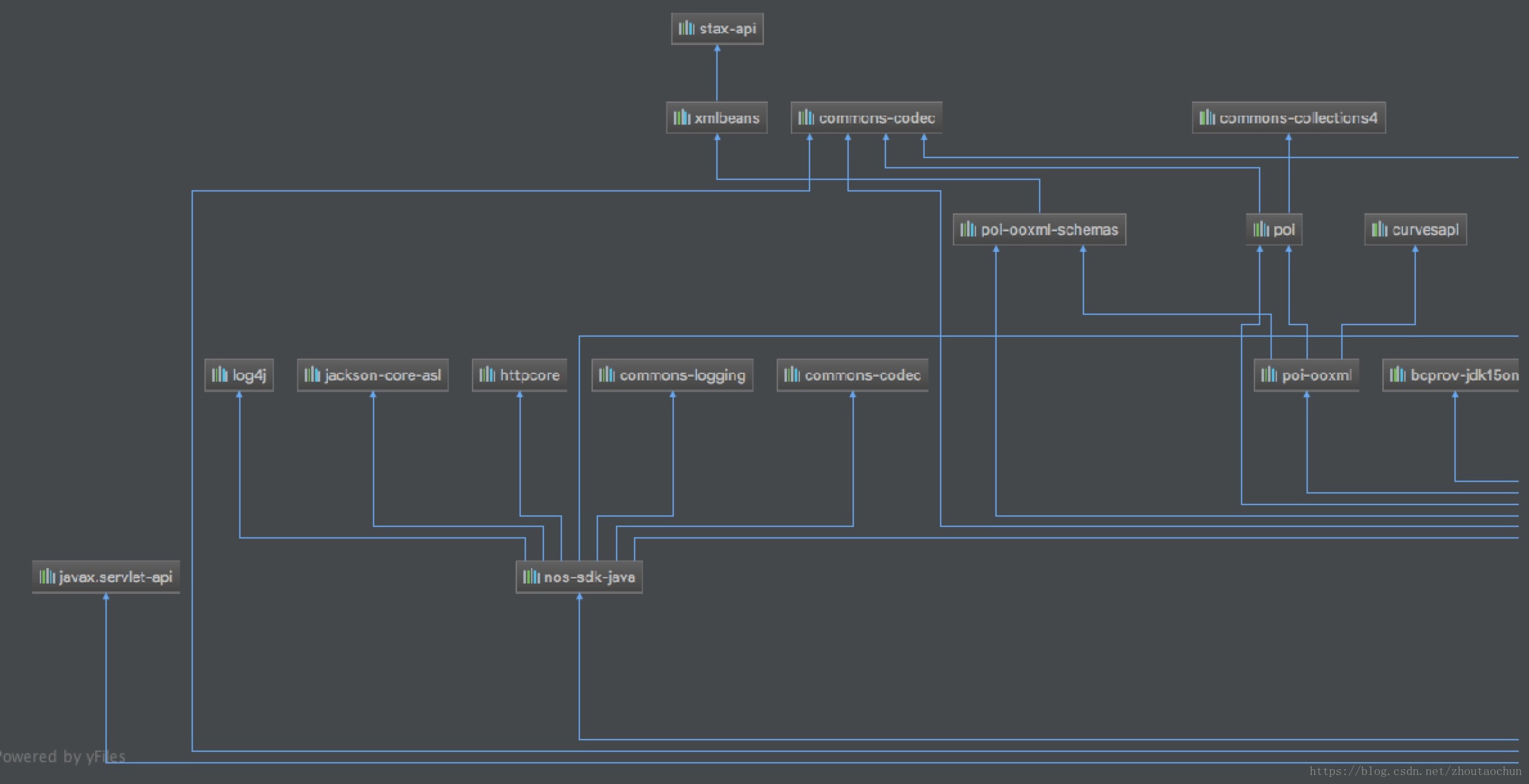Select the poi-ooxml-schemas node
The width and height of the screenshot is (1529, 784).
[1039, 229]
